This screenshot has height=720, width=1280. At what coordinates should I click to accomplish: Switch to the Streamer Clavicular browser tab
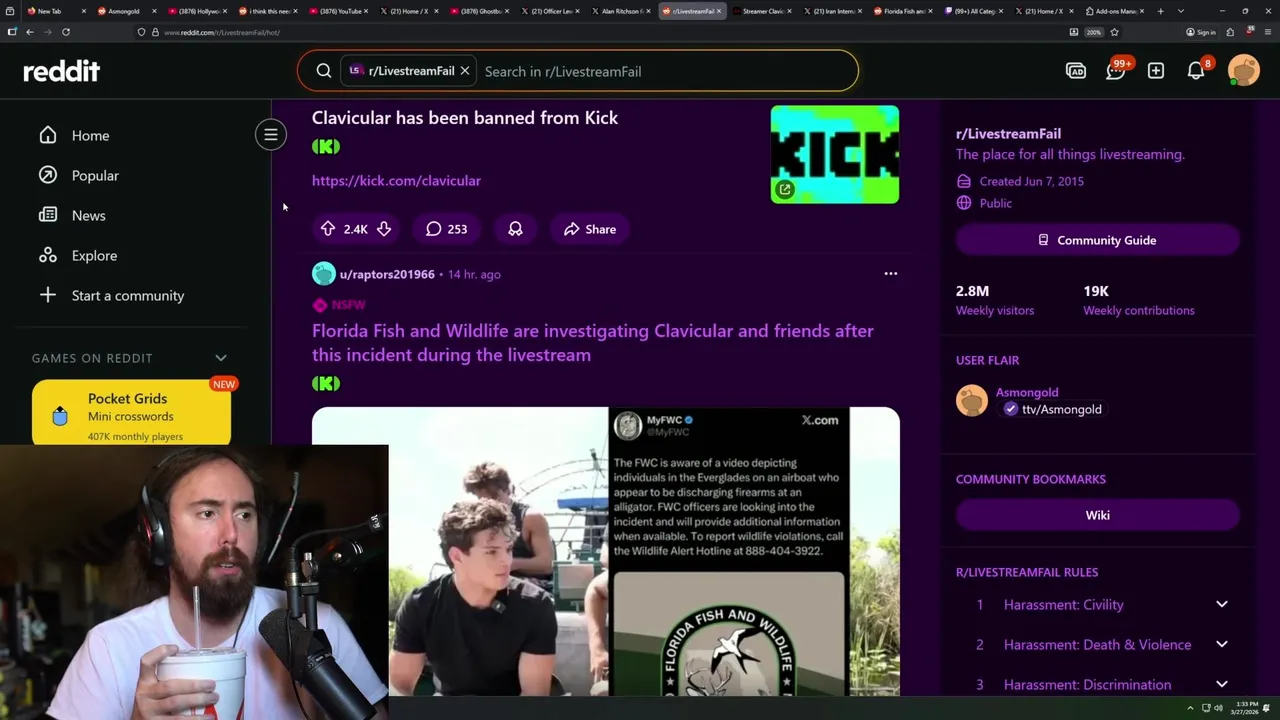(x=761, y=11)
